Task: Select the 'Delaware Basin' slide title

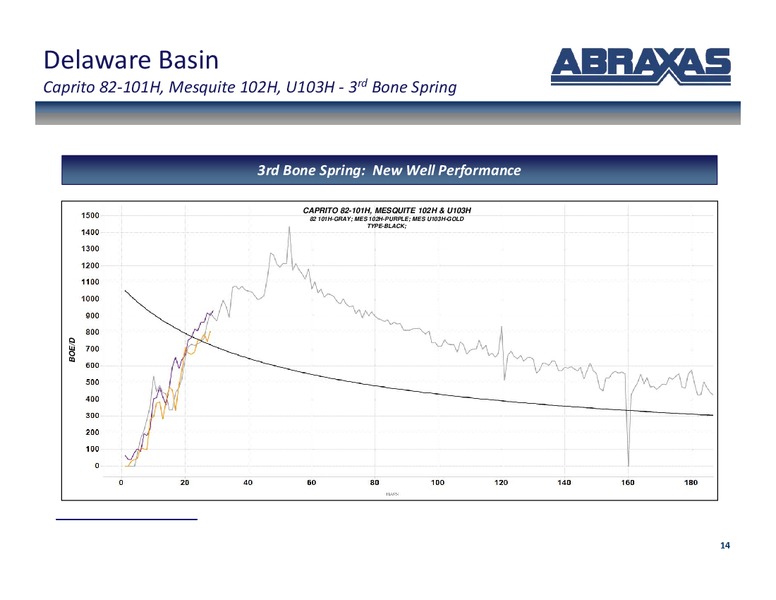Action: [x=131, y=60]
